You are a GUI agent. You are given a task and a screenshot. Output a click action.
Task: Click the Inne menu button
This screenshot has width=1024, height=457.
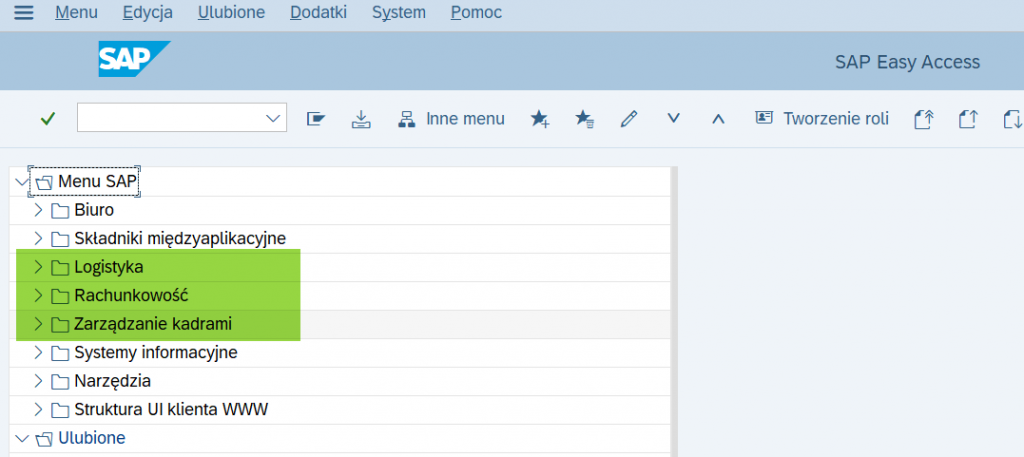[451, 119]
